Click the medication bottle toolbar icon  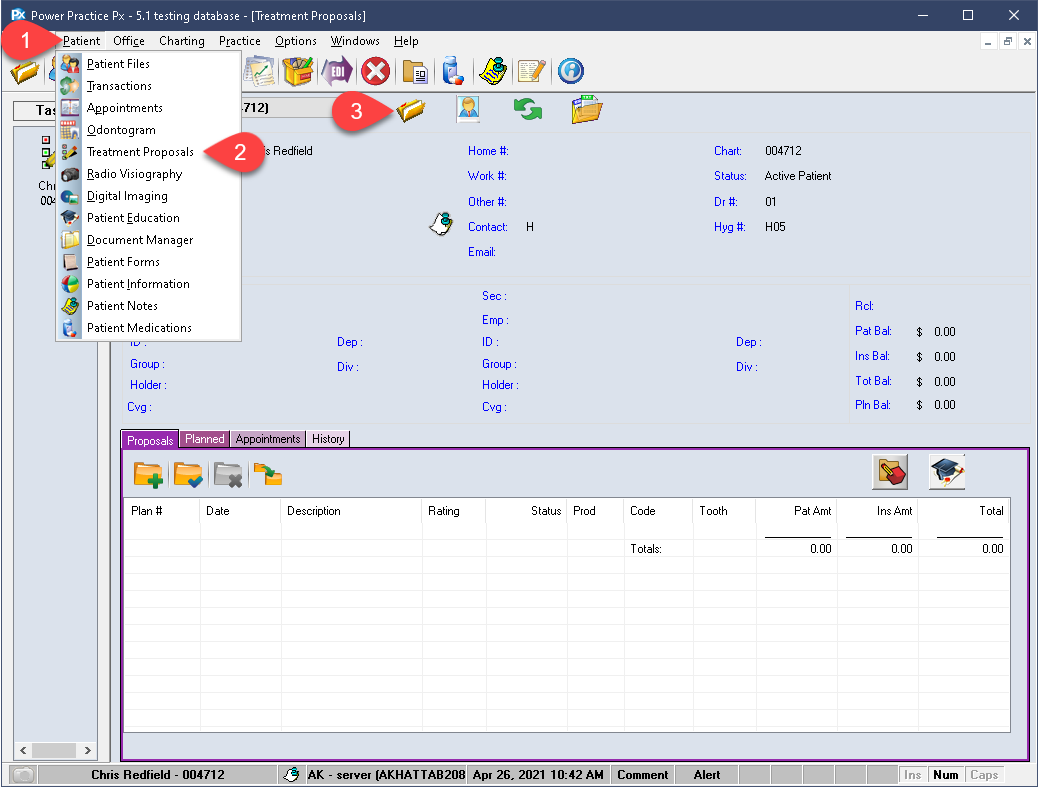[x=453, y=71]
